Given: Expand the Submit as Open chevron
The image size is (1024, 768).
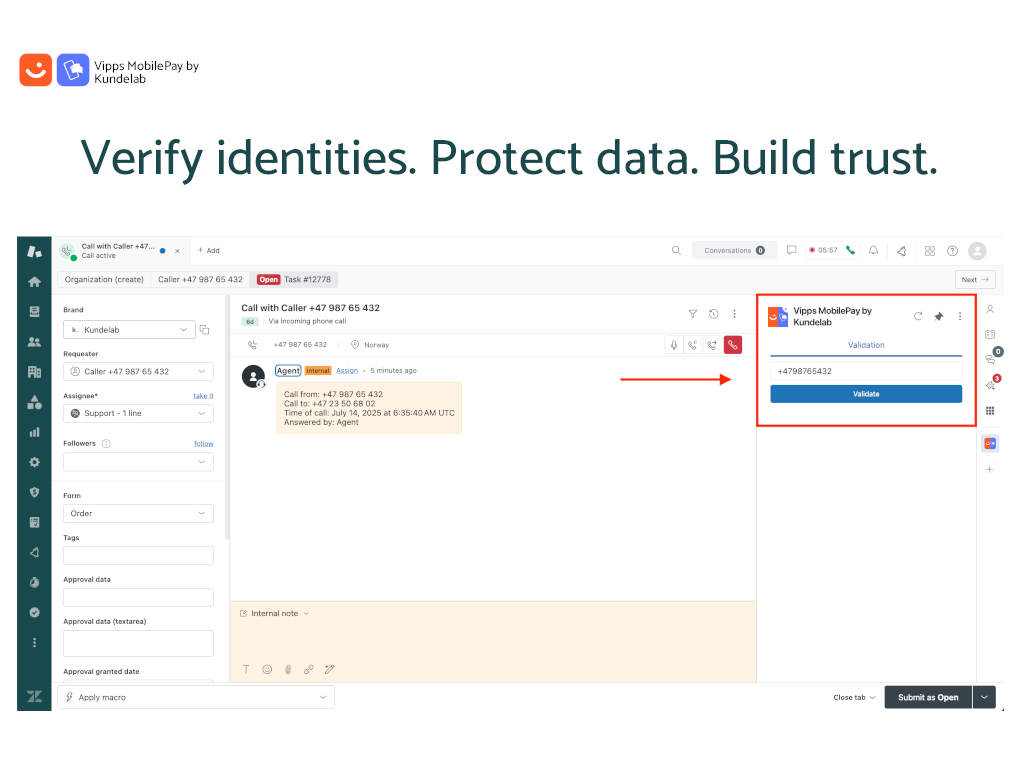Looking at the screenshot, I should pos(984,697).
